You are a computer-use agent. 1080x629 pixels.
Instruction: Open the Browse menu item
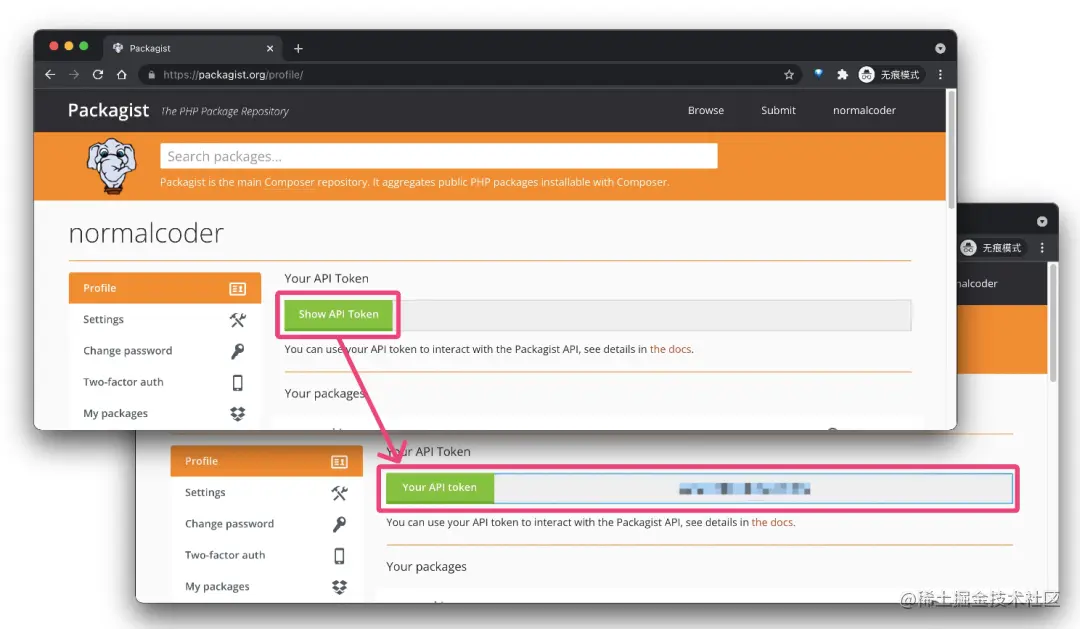coord(705,110)
